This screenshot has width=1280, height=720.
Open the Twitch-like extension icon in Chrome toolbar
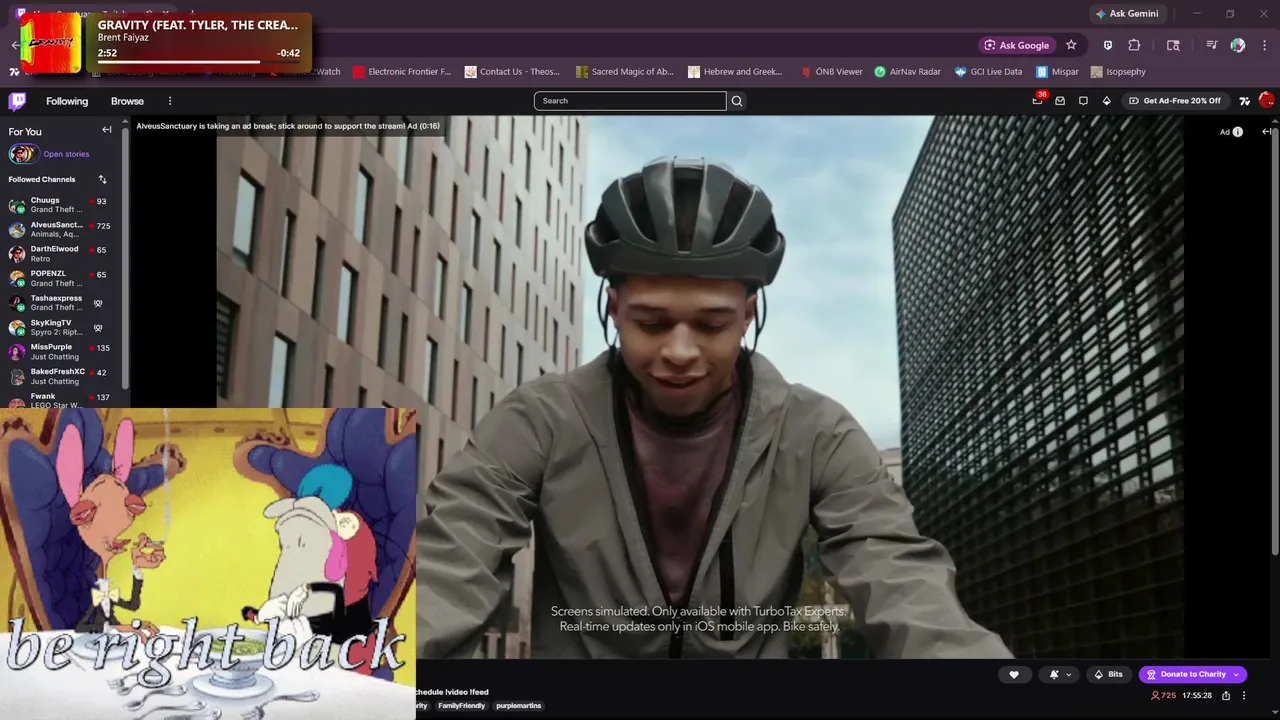(1108, 45)
